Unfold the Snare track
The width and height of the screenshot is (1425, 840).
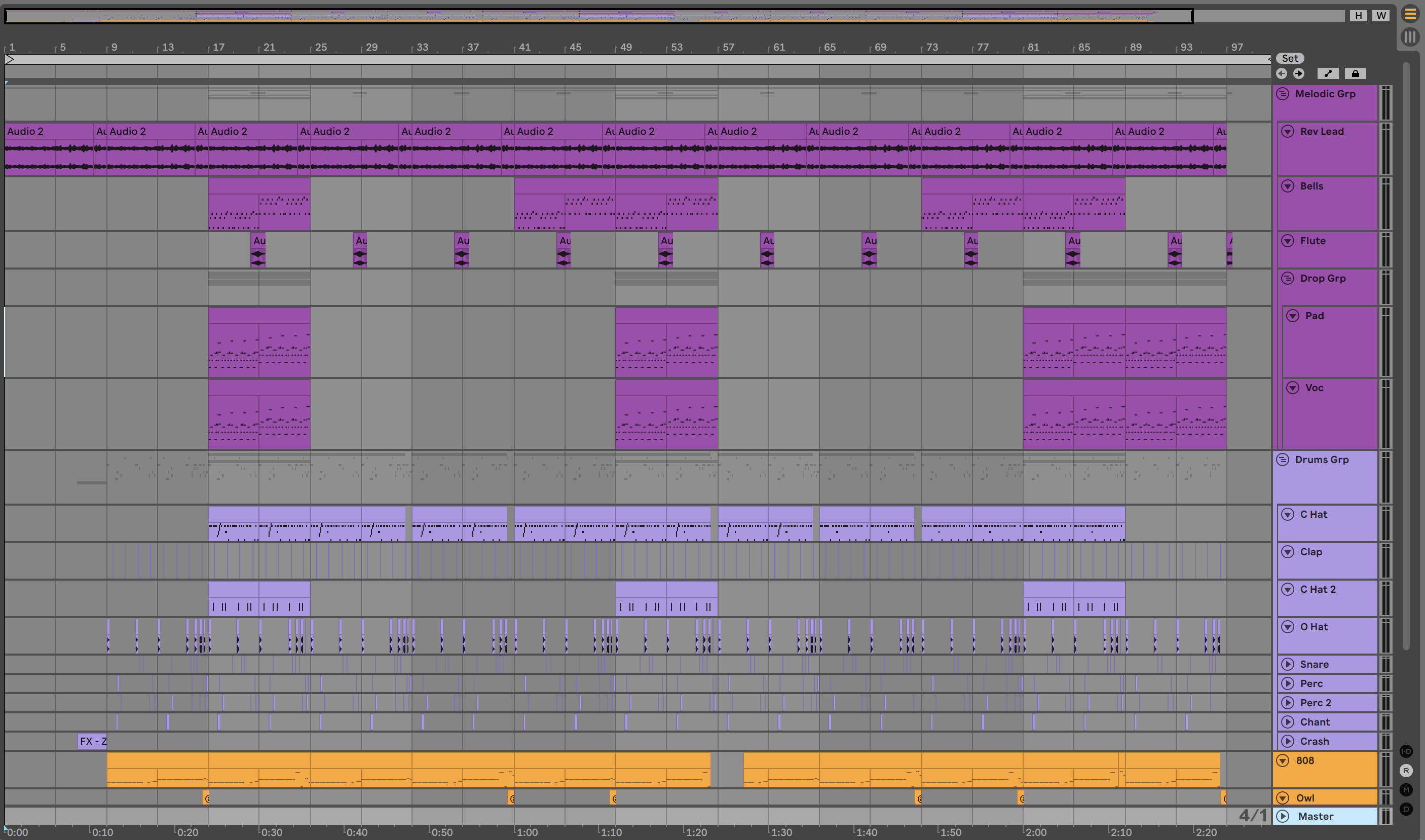[x=1288, y=664]
